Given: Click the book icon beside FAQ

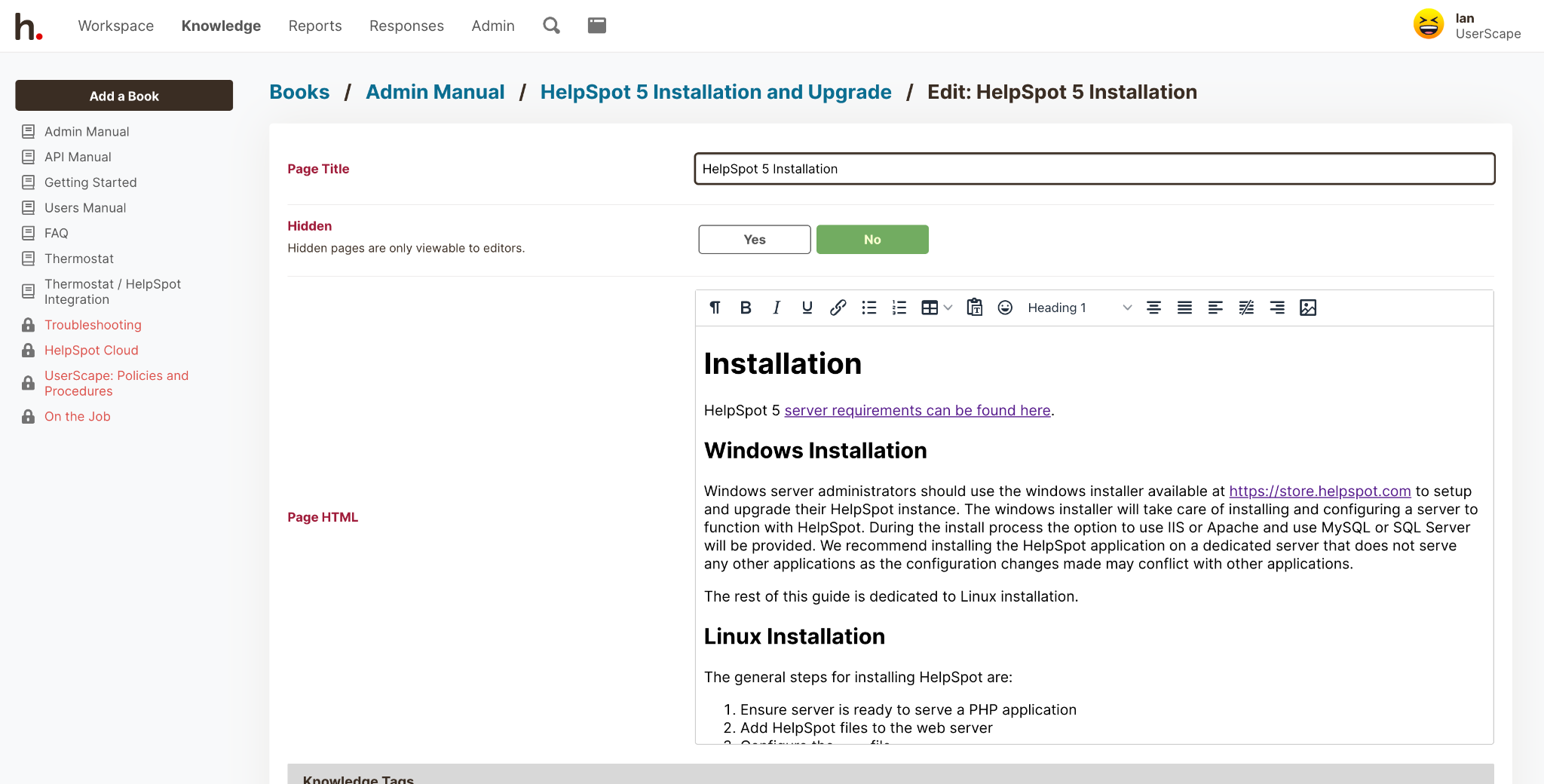Looking at the screenshot, I should [x=29, y=233].
